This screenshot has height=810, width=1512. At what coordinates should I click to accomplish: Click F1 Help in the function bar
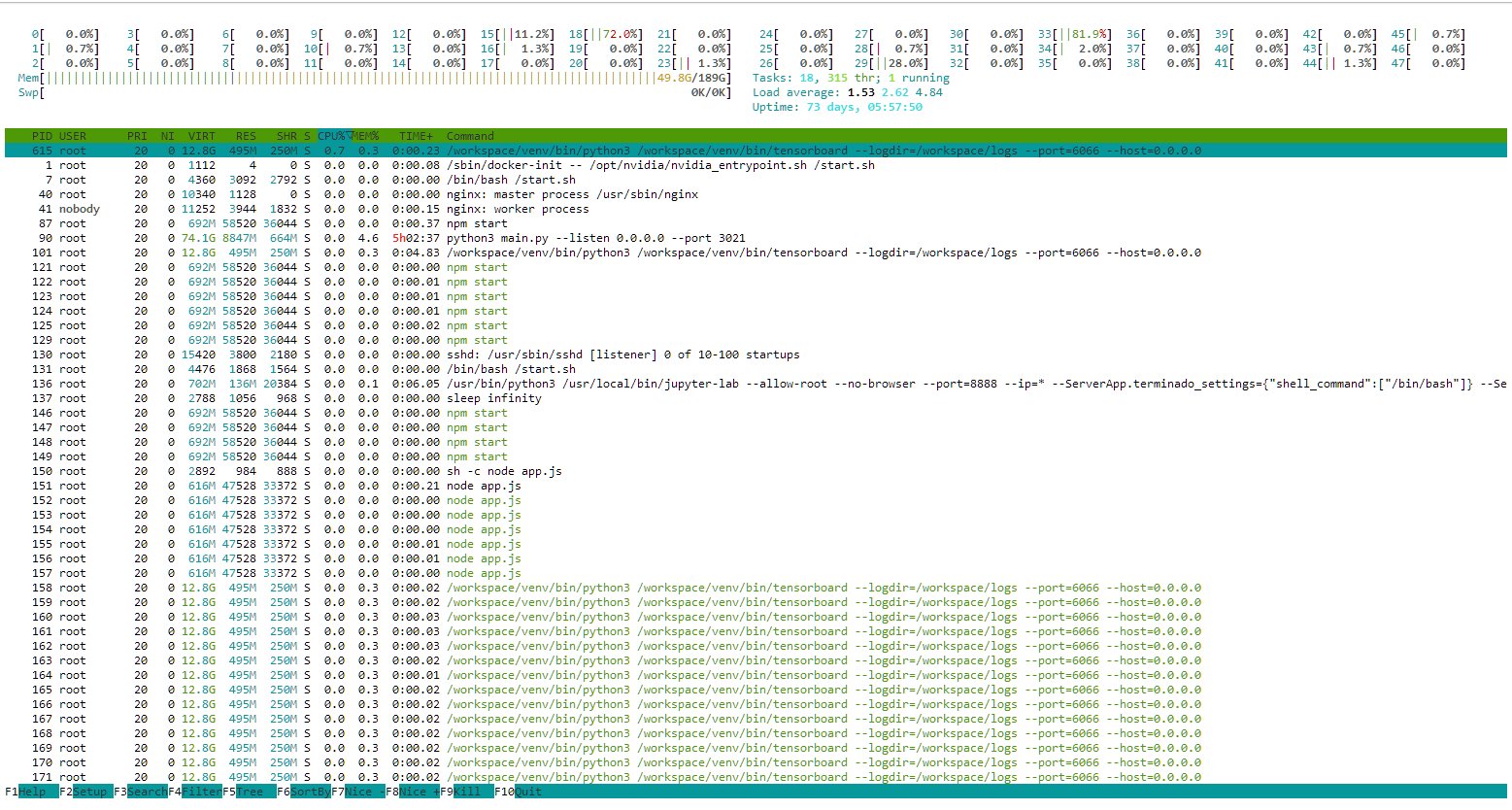pos(31,792)
